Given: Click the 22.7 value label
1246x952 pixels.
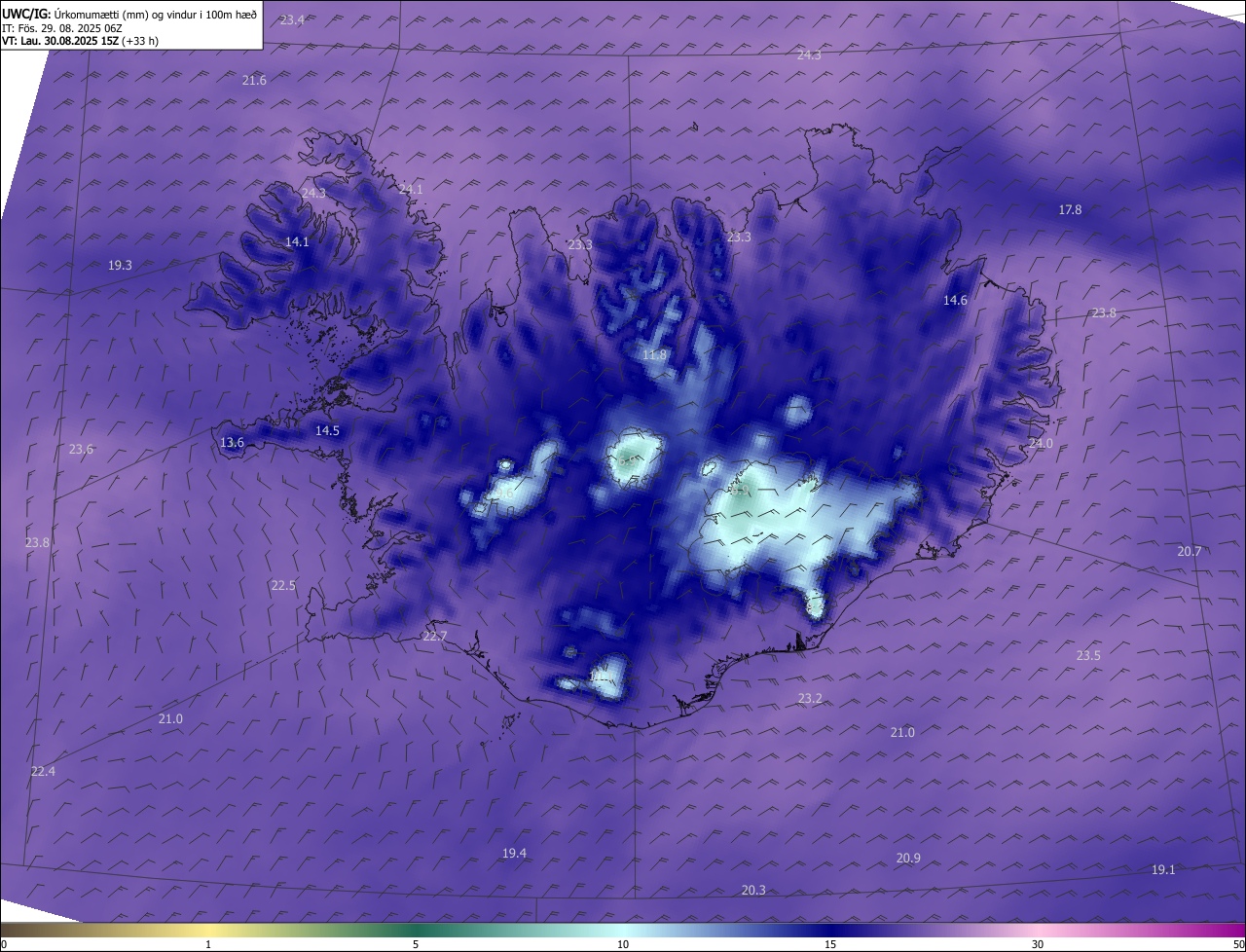Looking at the screenshot, I should tap(435, 636).
